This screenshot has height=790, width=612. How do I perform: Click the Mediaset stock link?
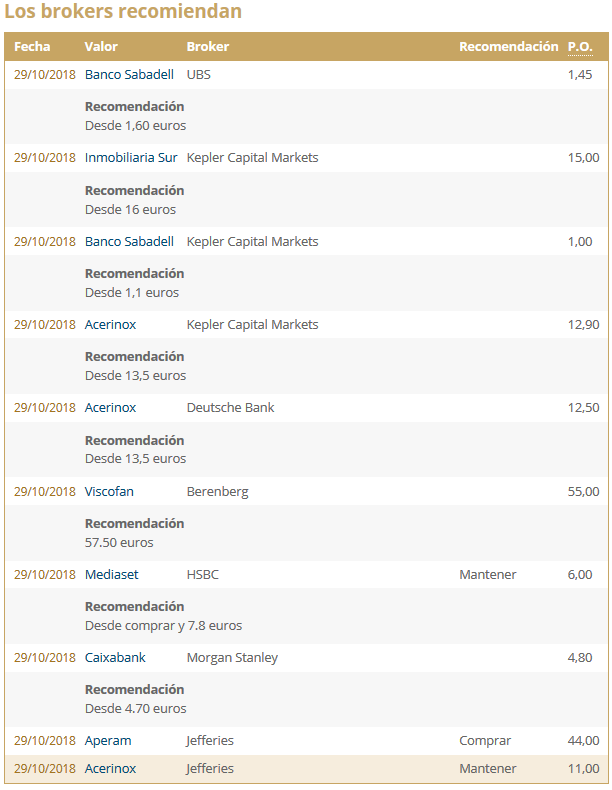112,574
